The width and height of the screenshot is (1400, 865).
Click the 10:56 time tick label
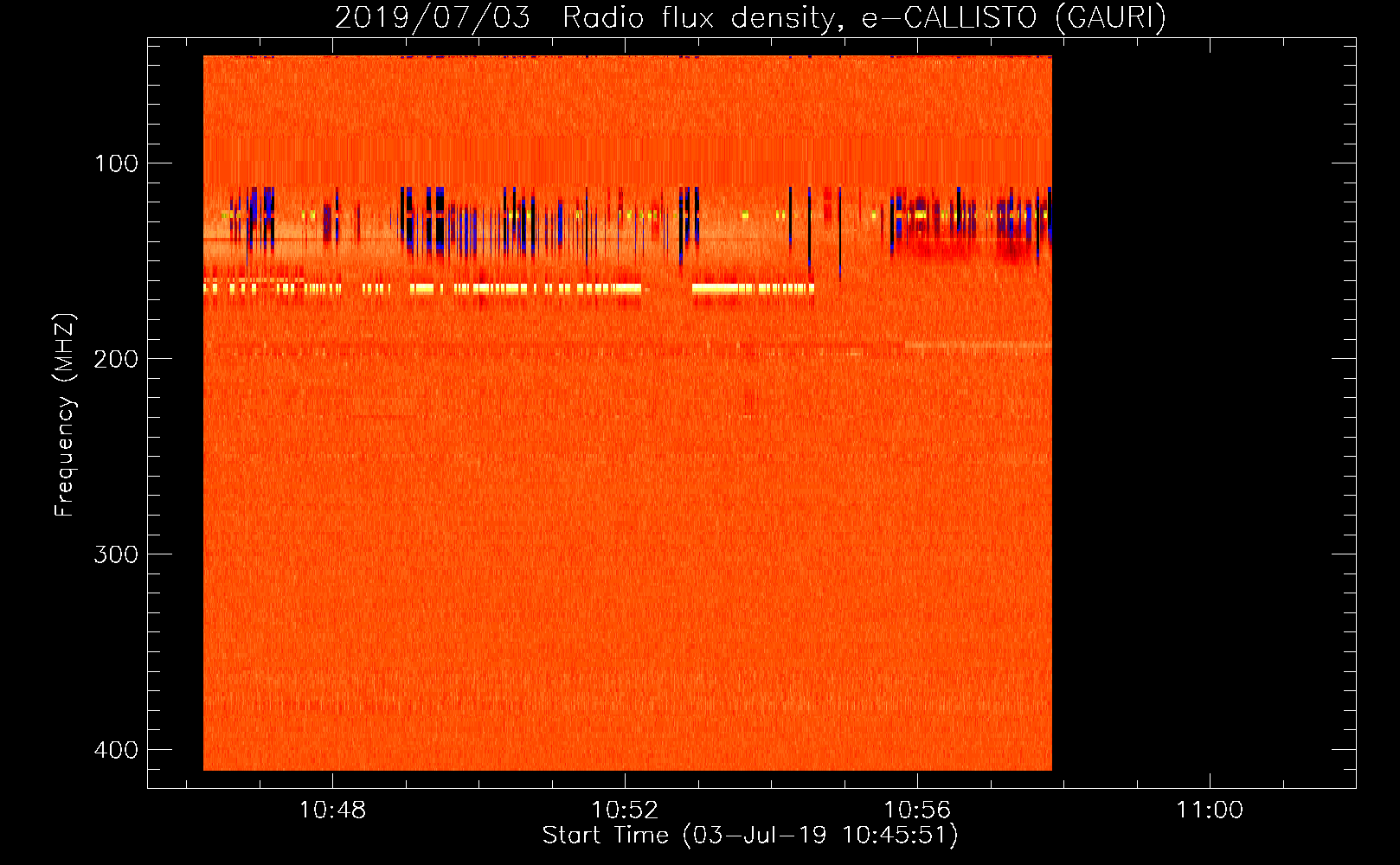point(917,811)
